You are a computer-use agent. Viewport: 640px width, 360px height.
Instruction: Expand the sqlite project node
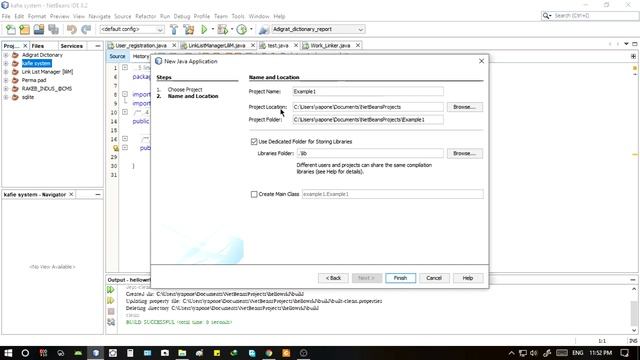click(x=6, y=97)
